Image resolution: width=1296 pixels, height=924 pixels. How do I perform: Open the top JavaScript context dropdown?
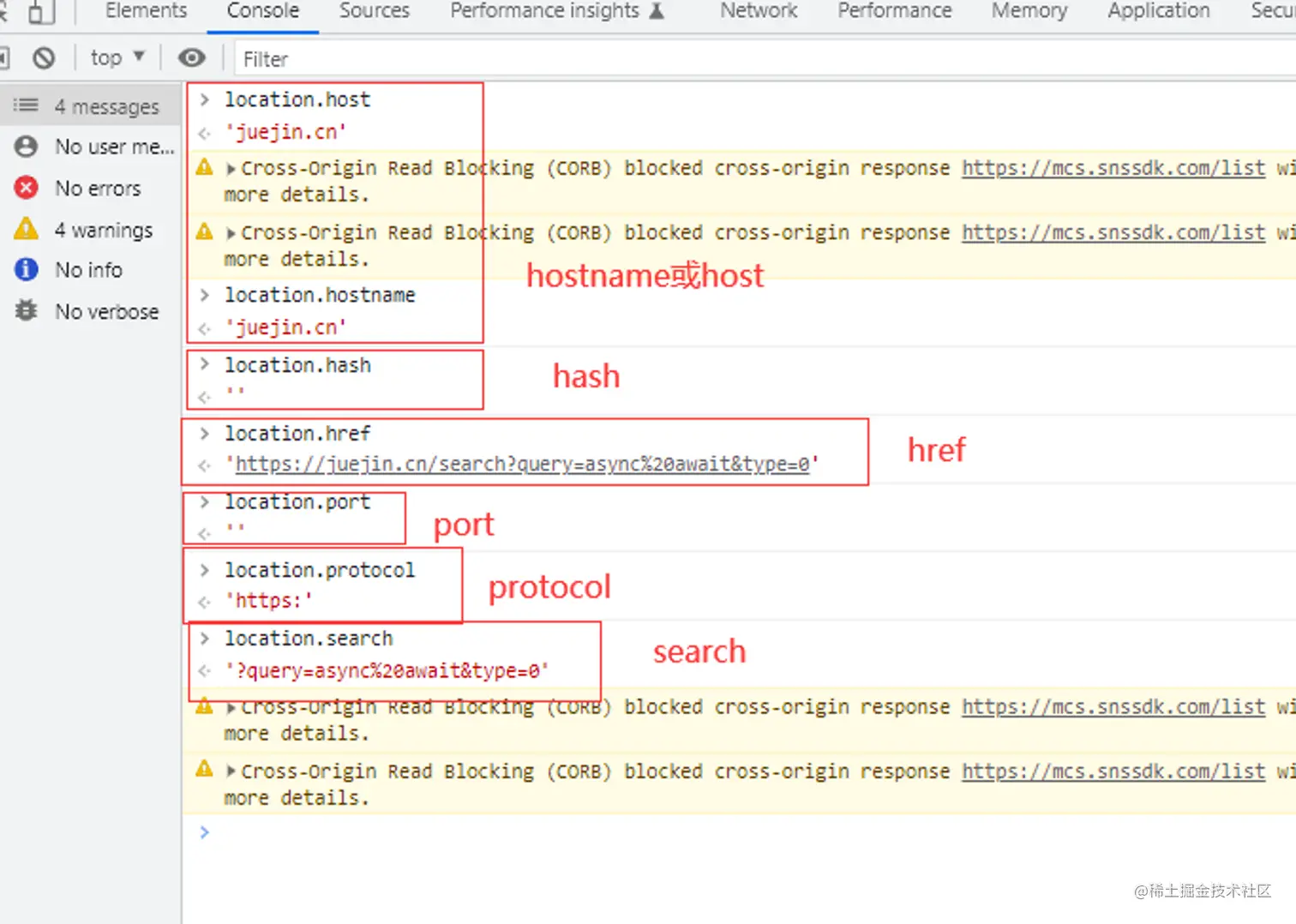tap(117, 57)
